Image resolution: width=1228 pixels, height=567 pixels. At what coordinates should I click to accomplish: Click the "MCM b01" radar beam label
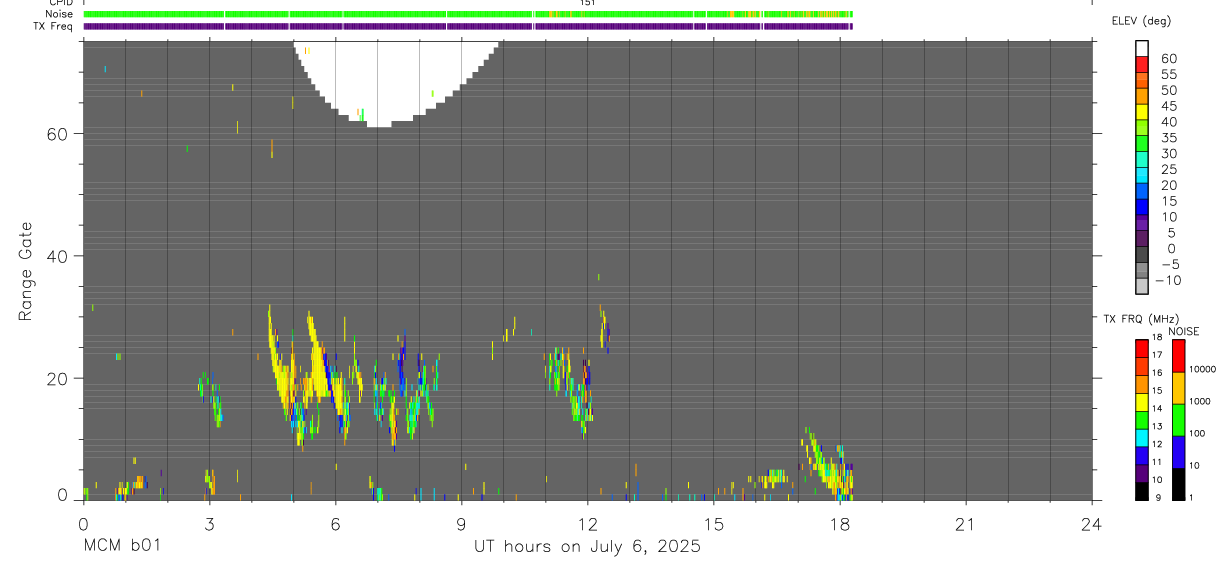pyautogui.click(x=121, y=547)
